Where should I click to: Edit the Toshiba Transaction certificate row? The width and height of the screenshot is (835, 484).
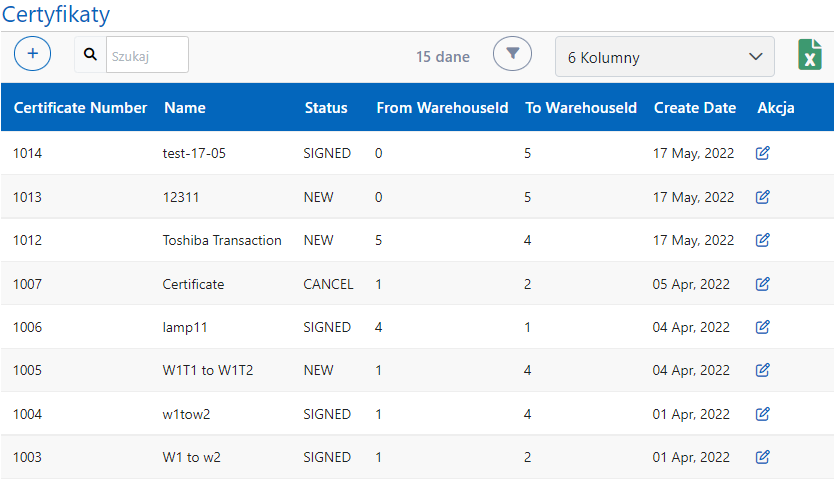763,240
